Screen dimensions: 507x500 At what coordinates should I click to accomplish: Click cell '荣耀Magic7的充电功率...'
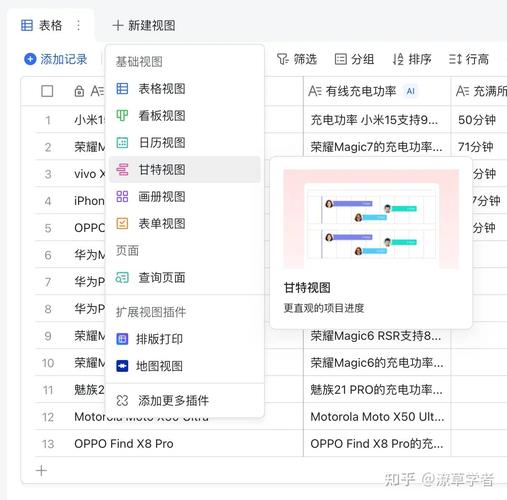pos(377,147)
